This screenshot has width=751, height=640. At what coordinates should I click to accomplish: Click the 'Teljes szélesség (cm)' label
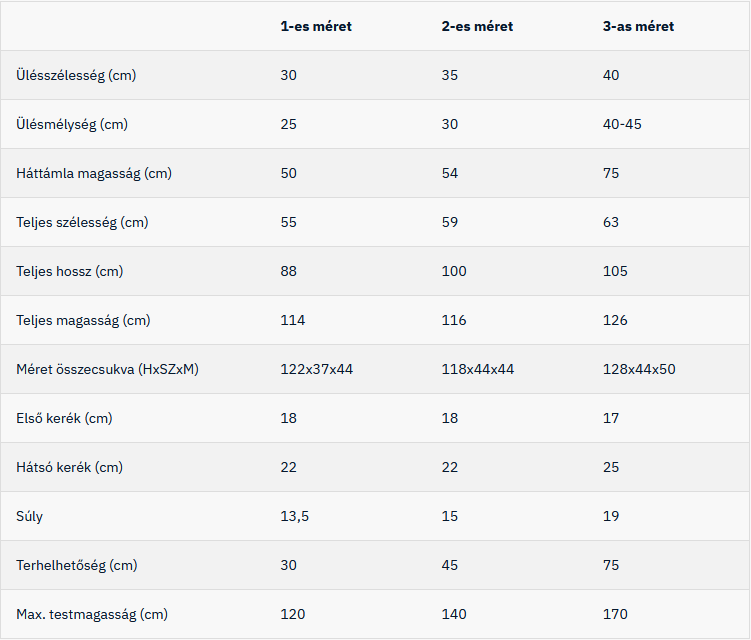[x=82, y=222]
